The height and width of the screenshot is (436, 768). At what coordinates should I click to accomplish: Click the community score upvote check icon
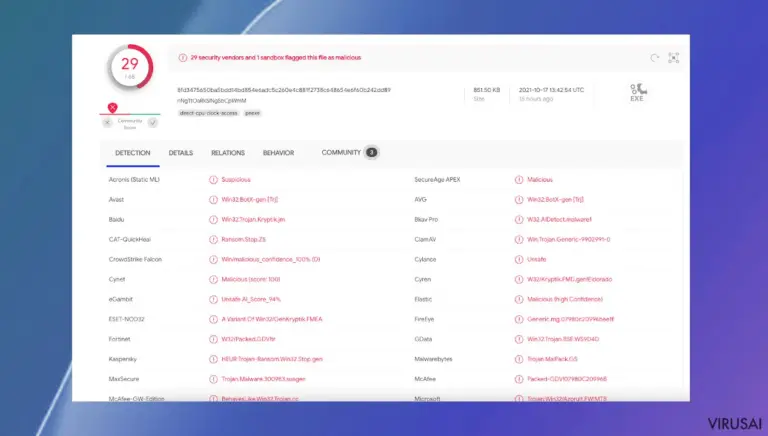pos(153,122)
